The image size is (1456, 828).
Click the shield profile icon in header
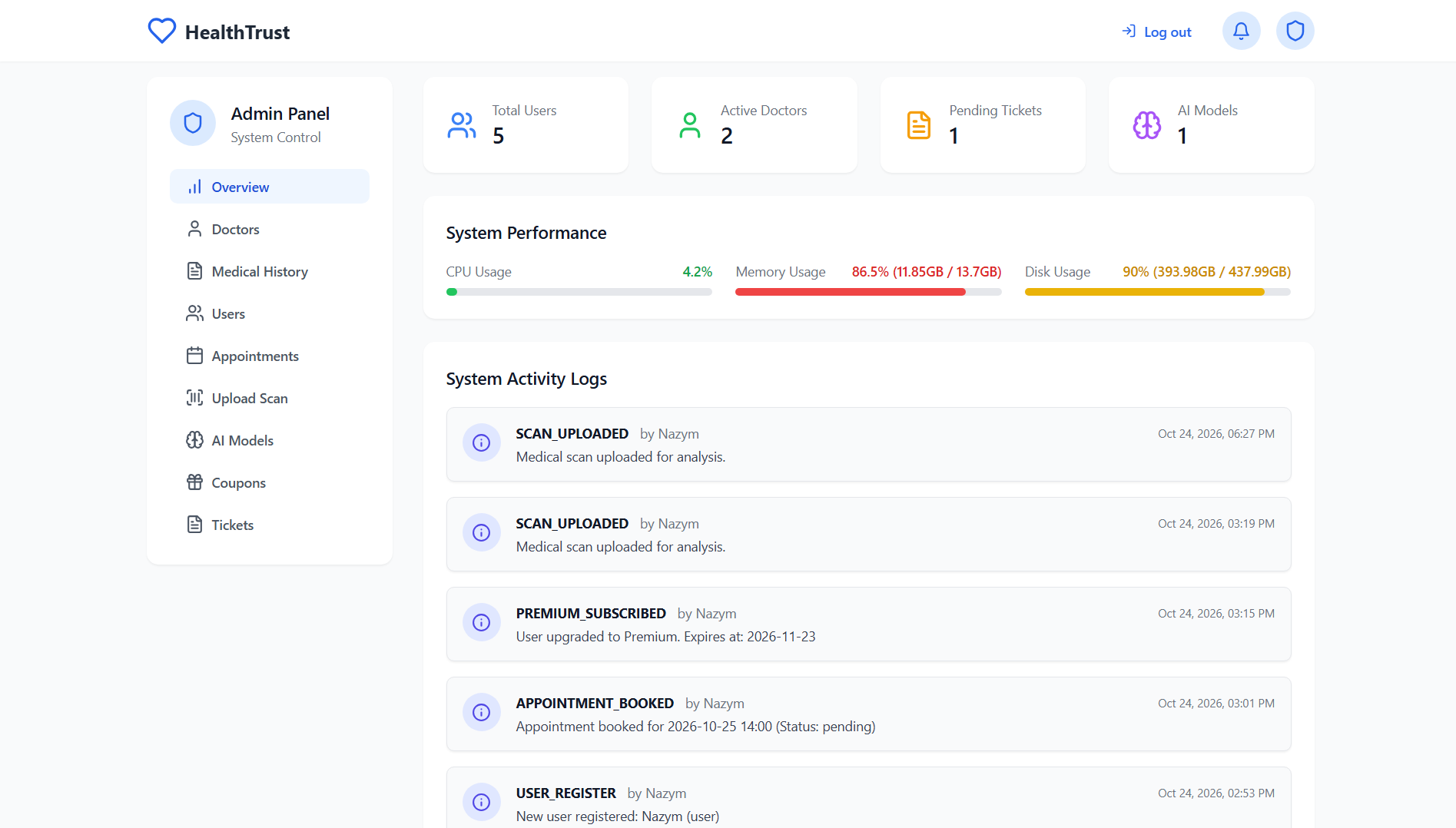(x=1295, y=31)
